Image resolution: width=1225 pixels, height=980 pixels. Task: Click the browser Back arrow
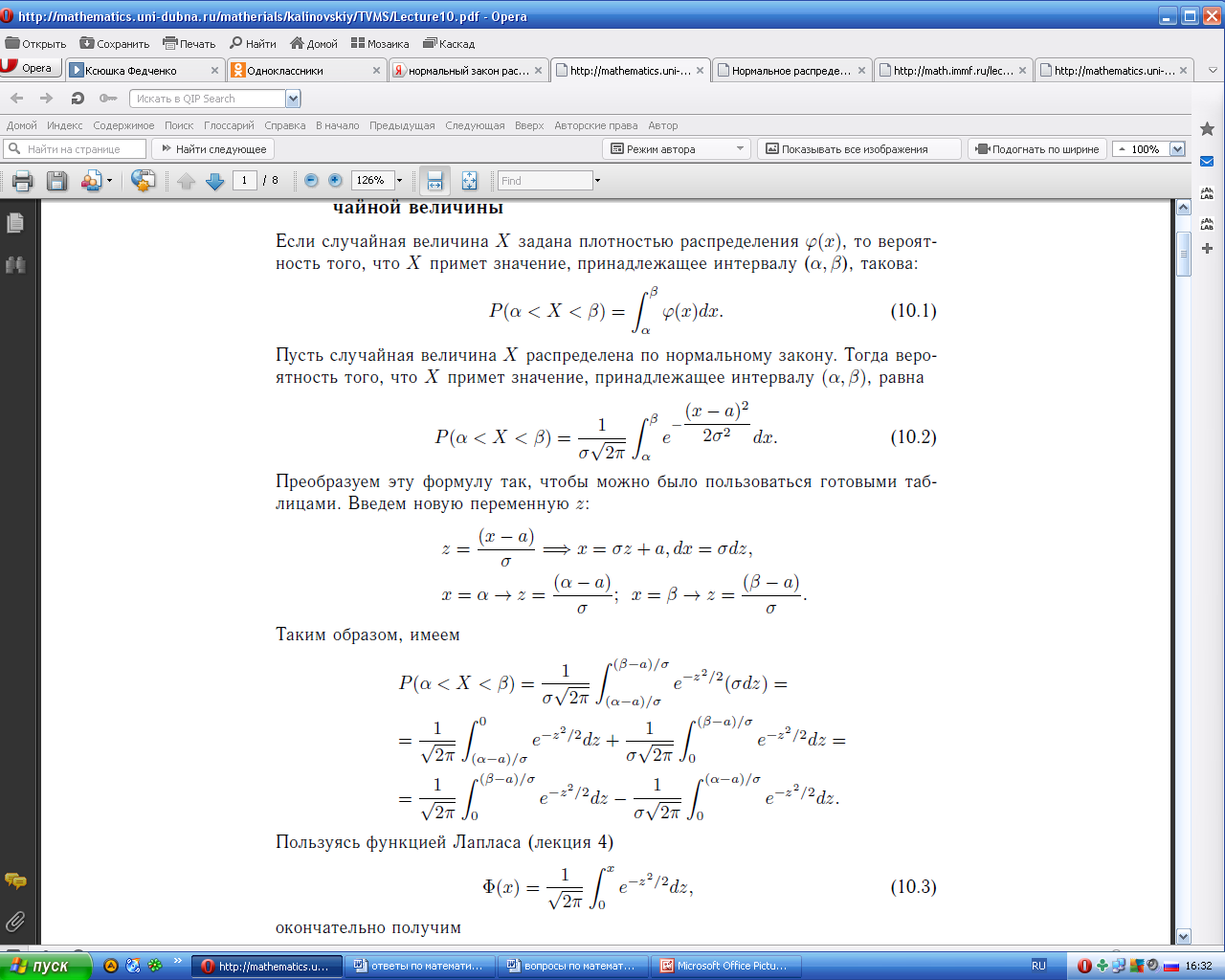(17, 98)
